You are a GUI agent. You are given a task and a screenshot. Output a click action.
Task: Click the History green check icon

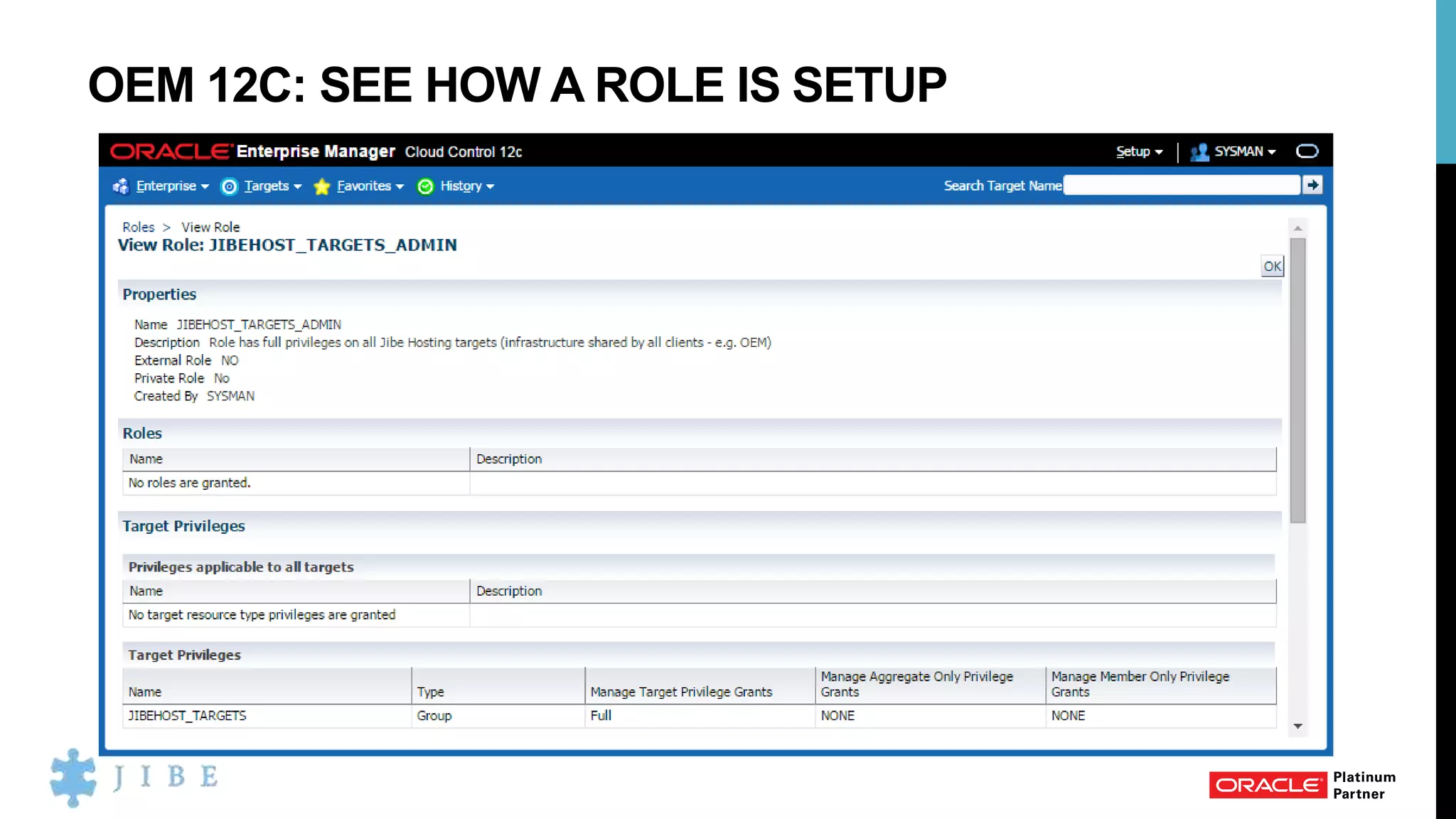pyautogui.click(x=425, y=186)
